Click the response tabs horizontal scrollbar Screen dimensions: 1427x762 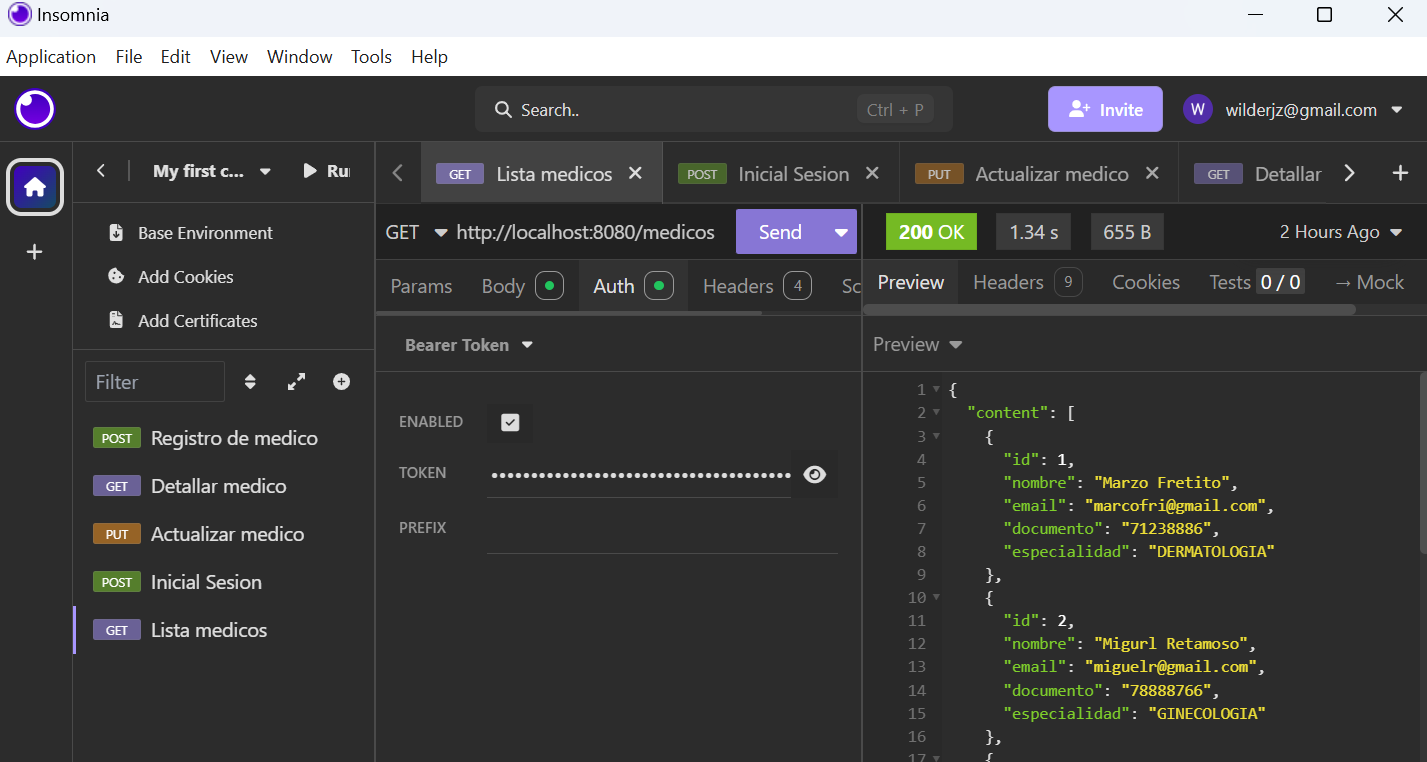tap(1110, 309)
